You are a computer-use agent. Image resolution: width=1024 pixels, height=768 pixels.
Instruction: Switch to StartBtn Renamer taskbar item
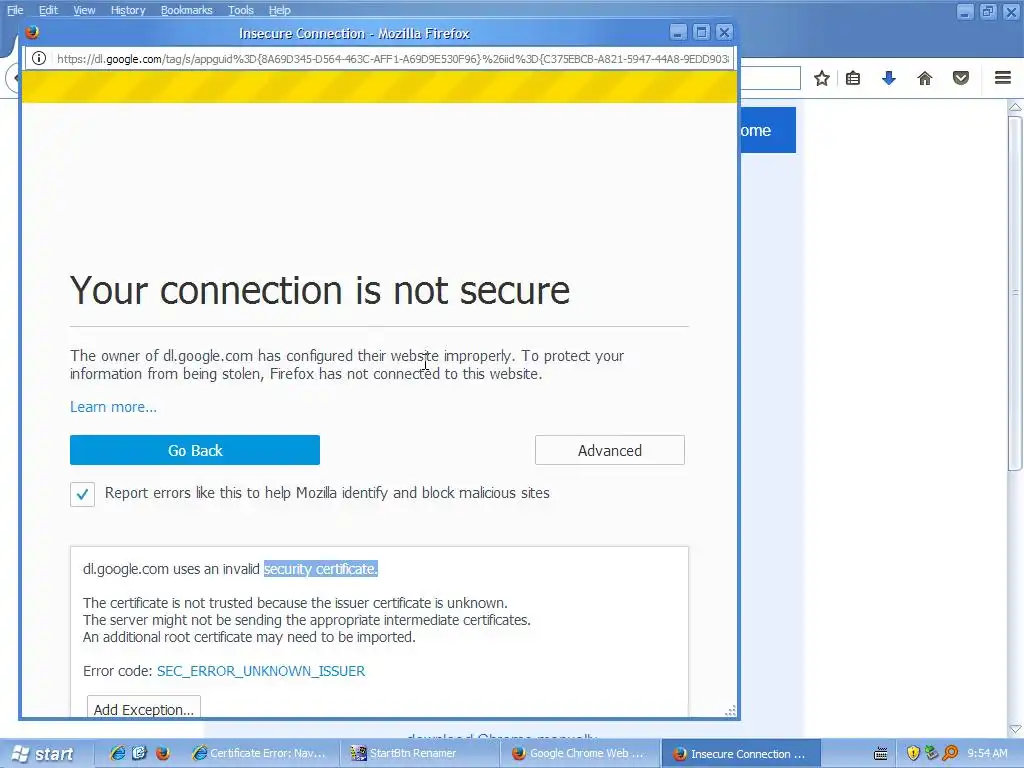coord(419,753)
